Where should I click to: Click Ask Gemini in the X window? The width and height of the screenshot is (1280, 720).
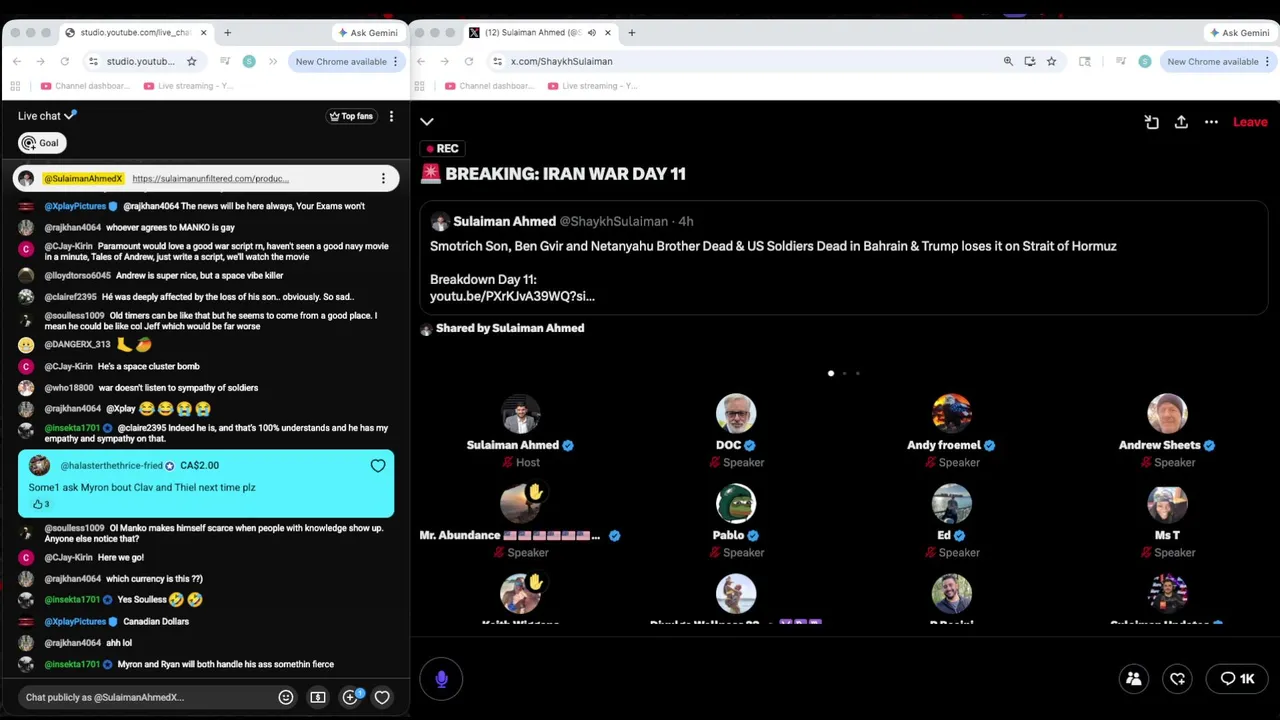point(1240,33)
